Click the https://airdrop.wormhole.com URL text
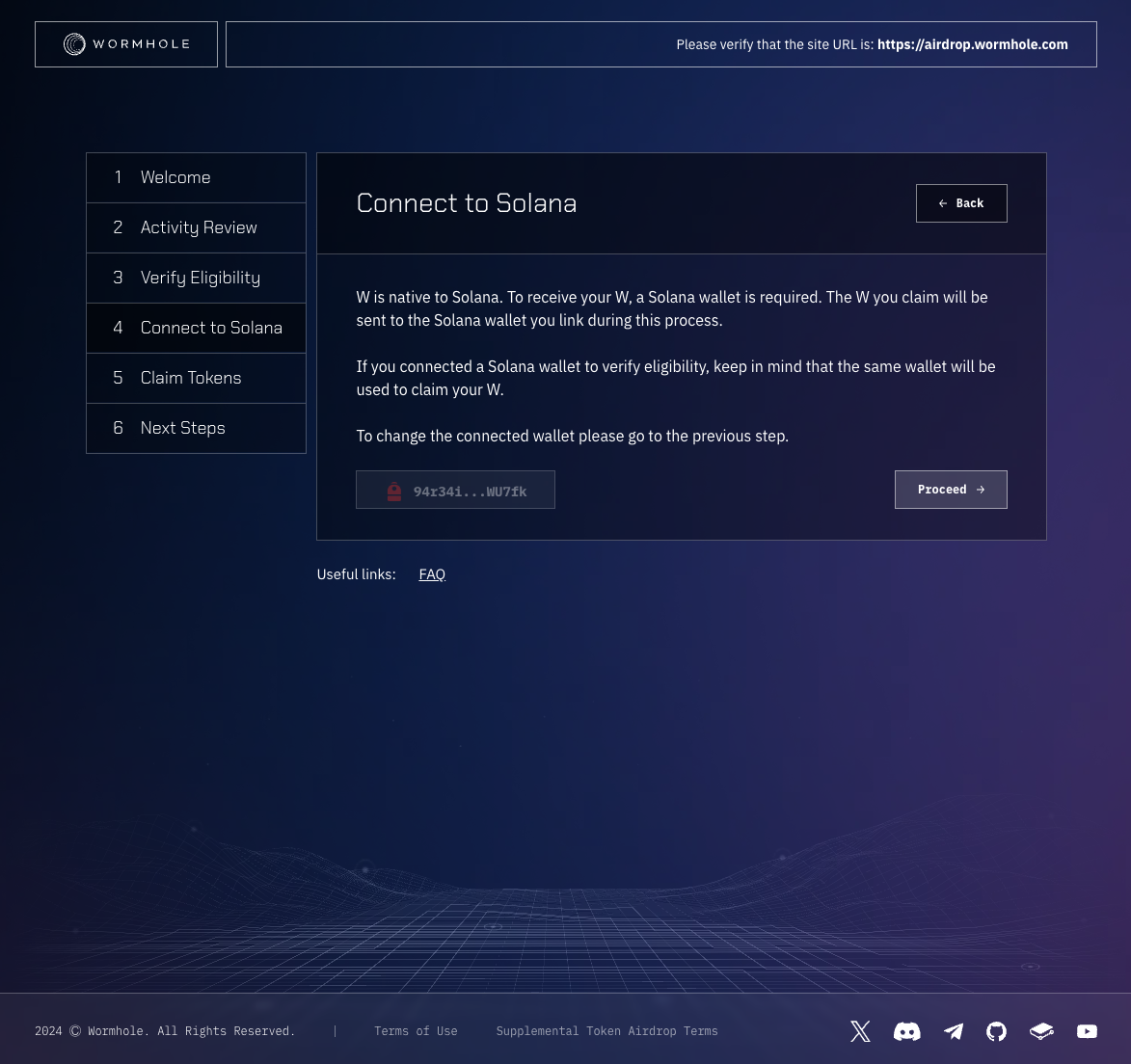This screenshot has height=1064, width=1131. tap(972, 44)
